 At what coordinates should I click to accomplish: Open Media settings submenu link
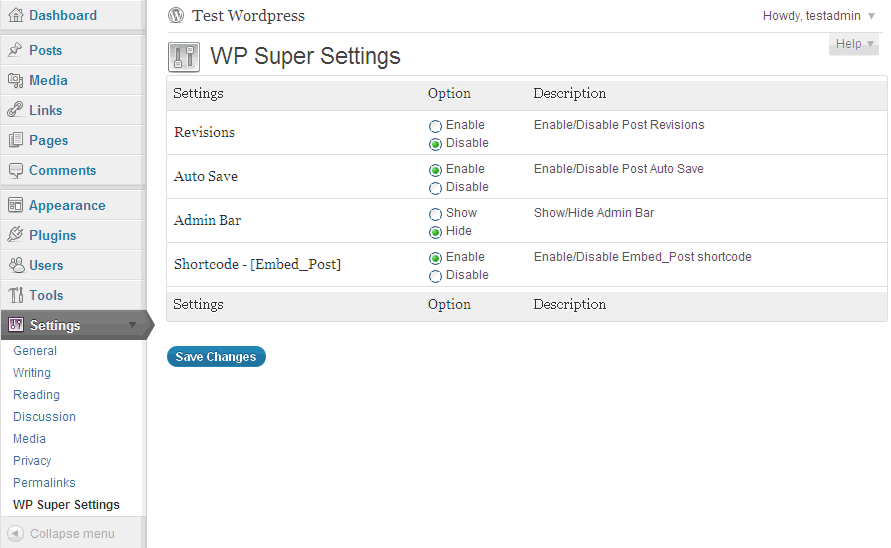(30, 439)
